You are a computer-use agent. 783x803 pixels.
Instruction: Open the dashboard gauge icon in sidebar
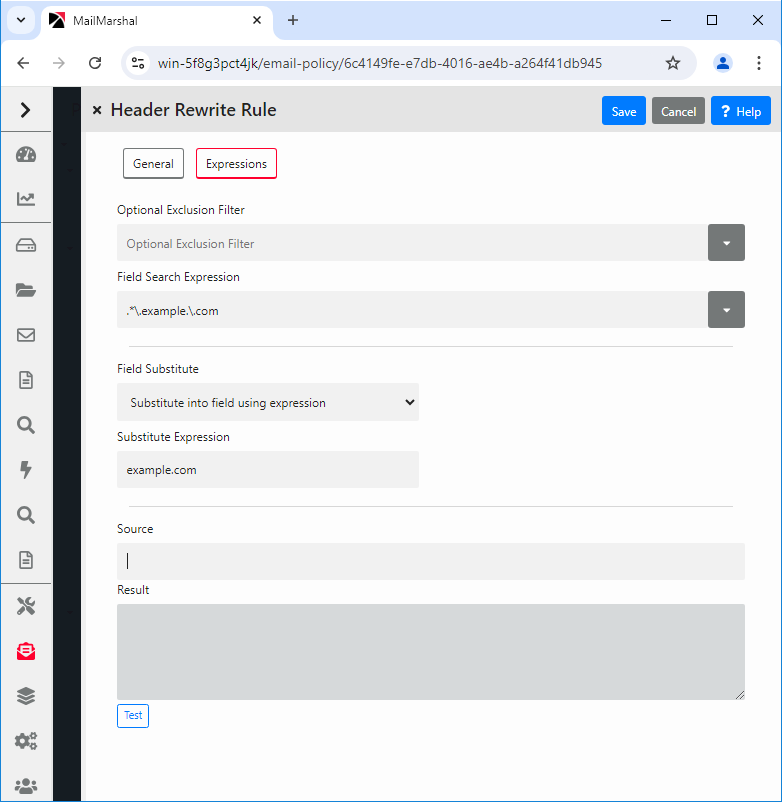tap(26, 154)
